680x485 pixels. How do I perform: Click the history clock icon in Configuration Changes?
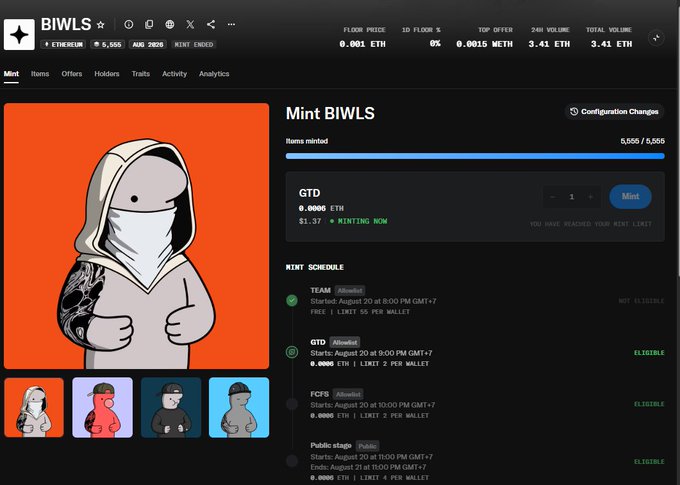[574, 111]
